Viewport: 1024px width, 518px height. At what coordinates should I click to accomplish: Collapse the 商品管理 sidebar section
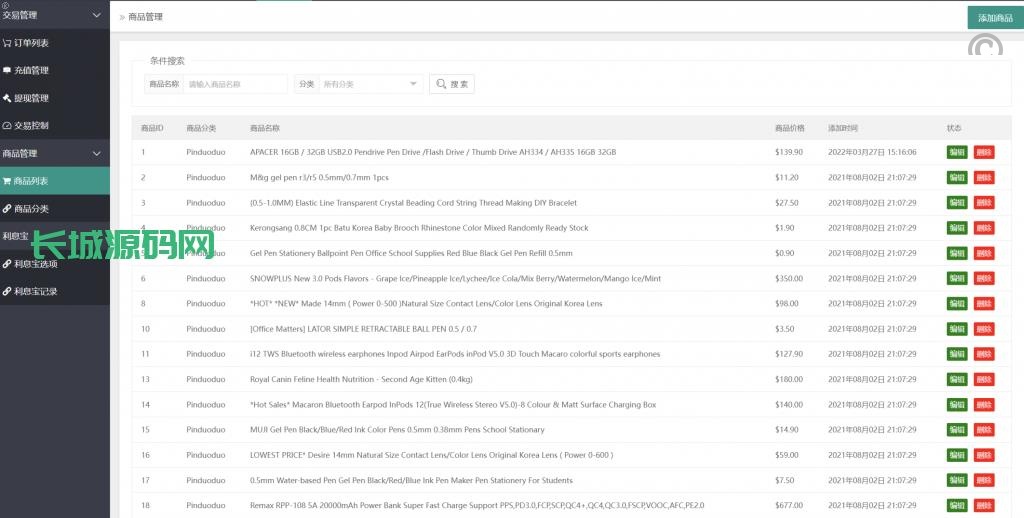coord(96,153)
